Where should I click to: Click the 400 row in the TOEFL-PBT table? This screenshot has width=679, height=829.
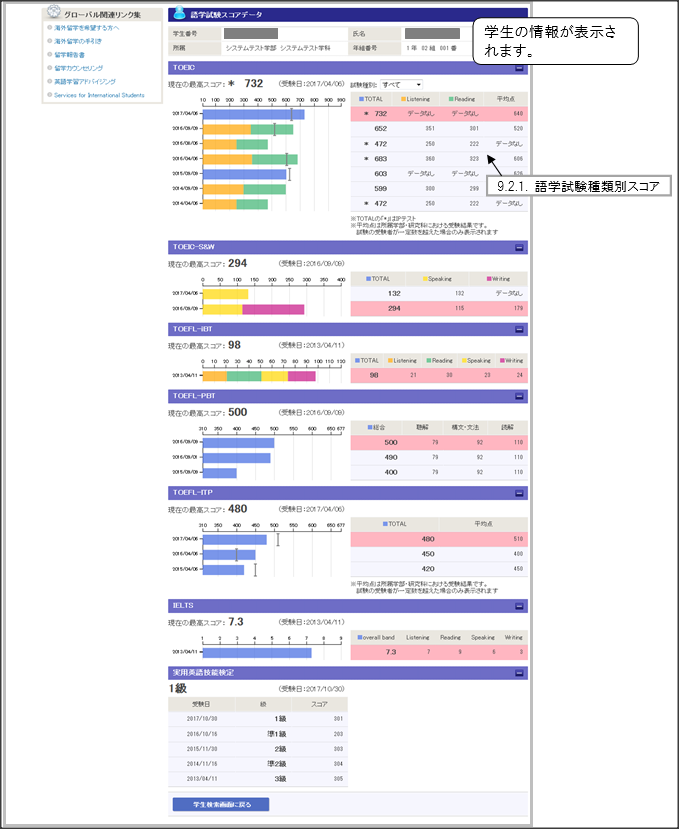(x=439, y=472)
